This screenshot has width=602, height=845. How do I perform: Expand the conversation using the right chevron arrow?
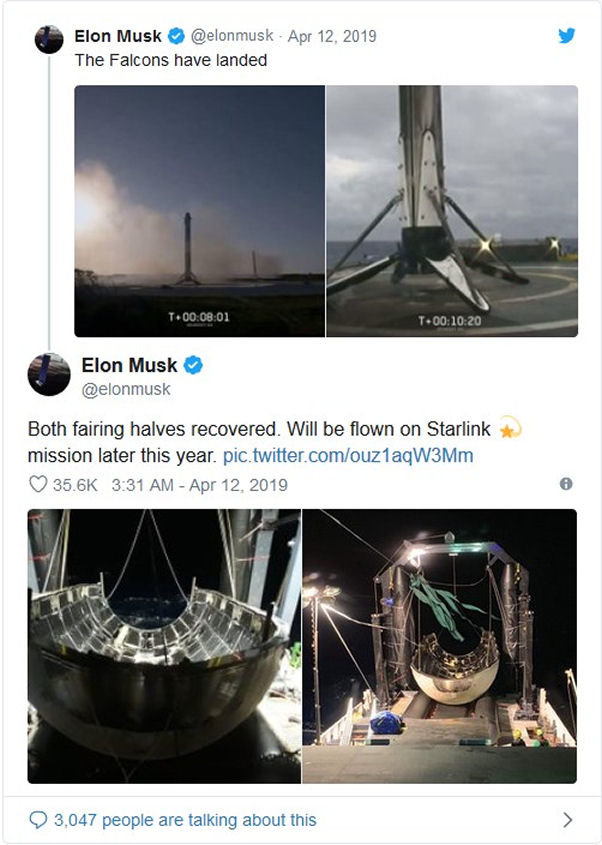[x=567, y=820]
